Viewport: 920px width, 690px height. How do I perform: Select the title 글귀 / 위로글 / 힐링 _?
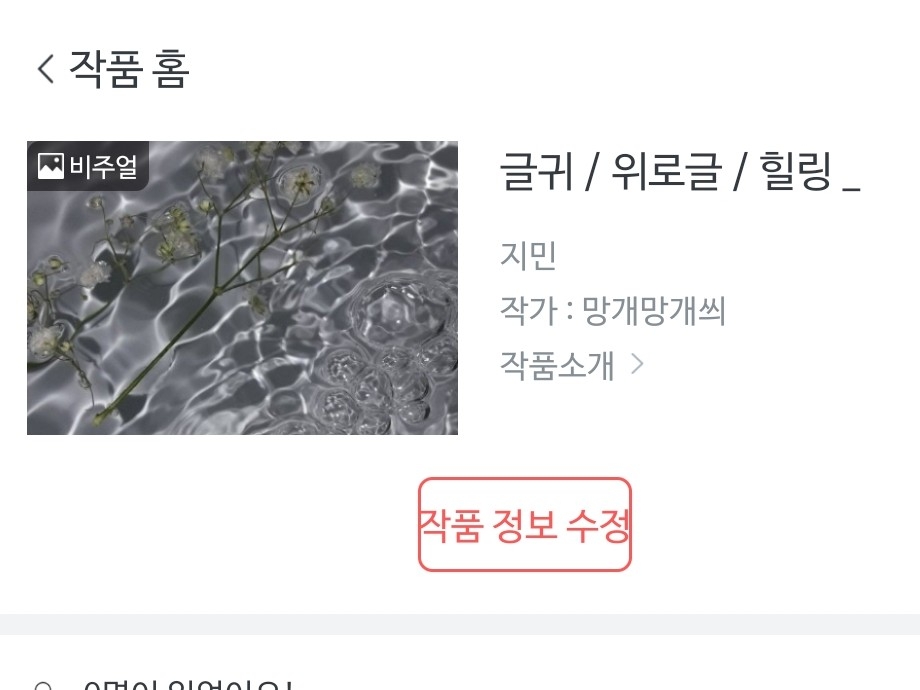pos(679,171)
